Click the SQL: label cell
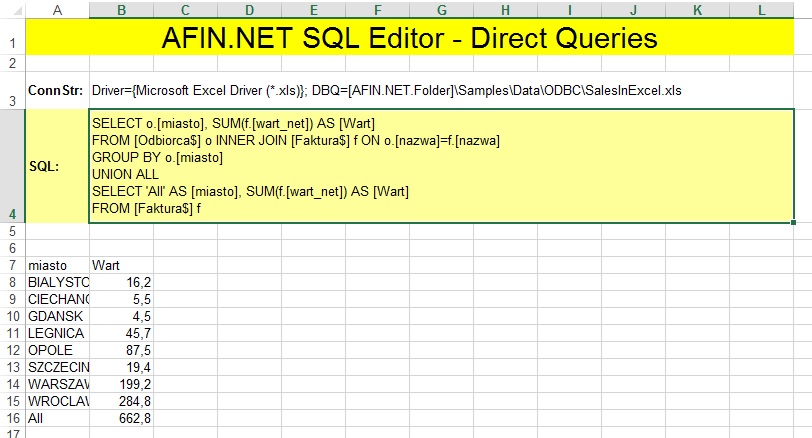 pyautogui.click(x=57, y=166)
